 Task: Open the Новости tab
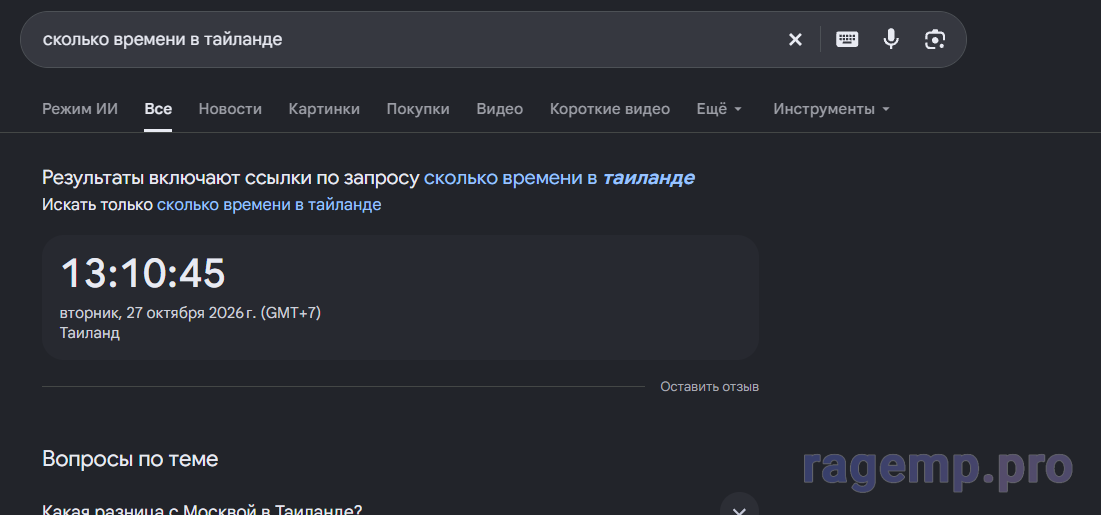[230, 109]
